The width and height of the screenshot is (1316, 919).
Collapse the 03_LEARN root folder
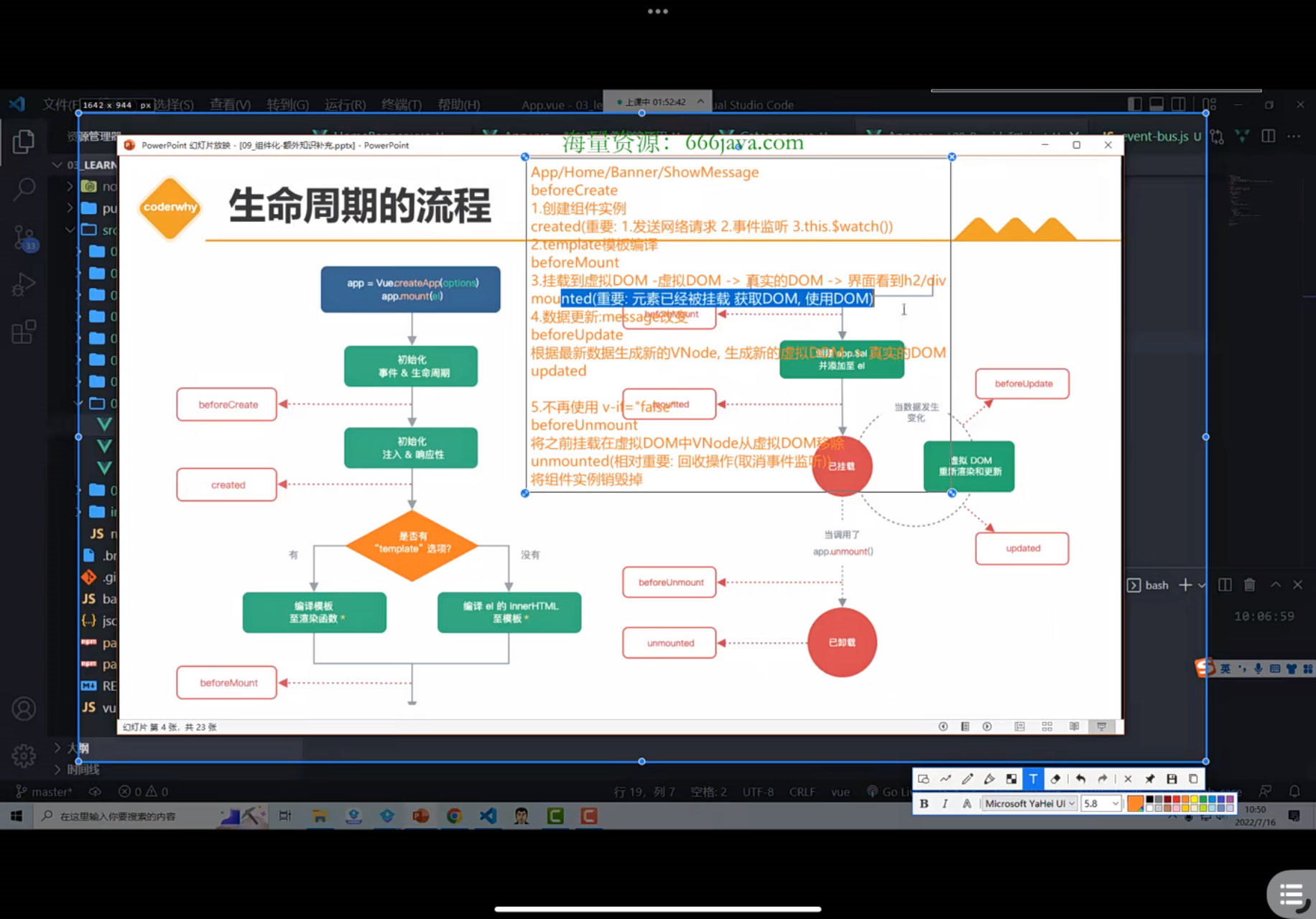click(57, 164)
